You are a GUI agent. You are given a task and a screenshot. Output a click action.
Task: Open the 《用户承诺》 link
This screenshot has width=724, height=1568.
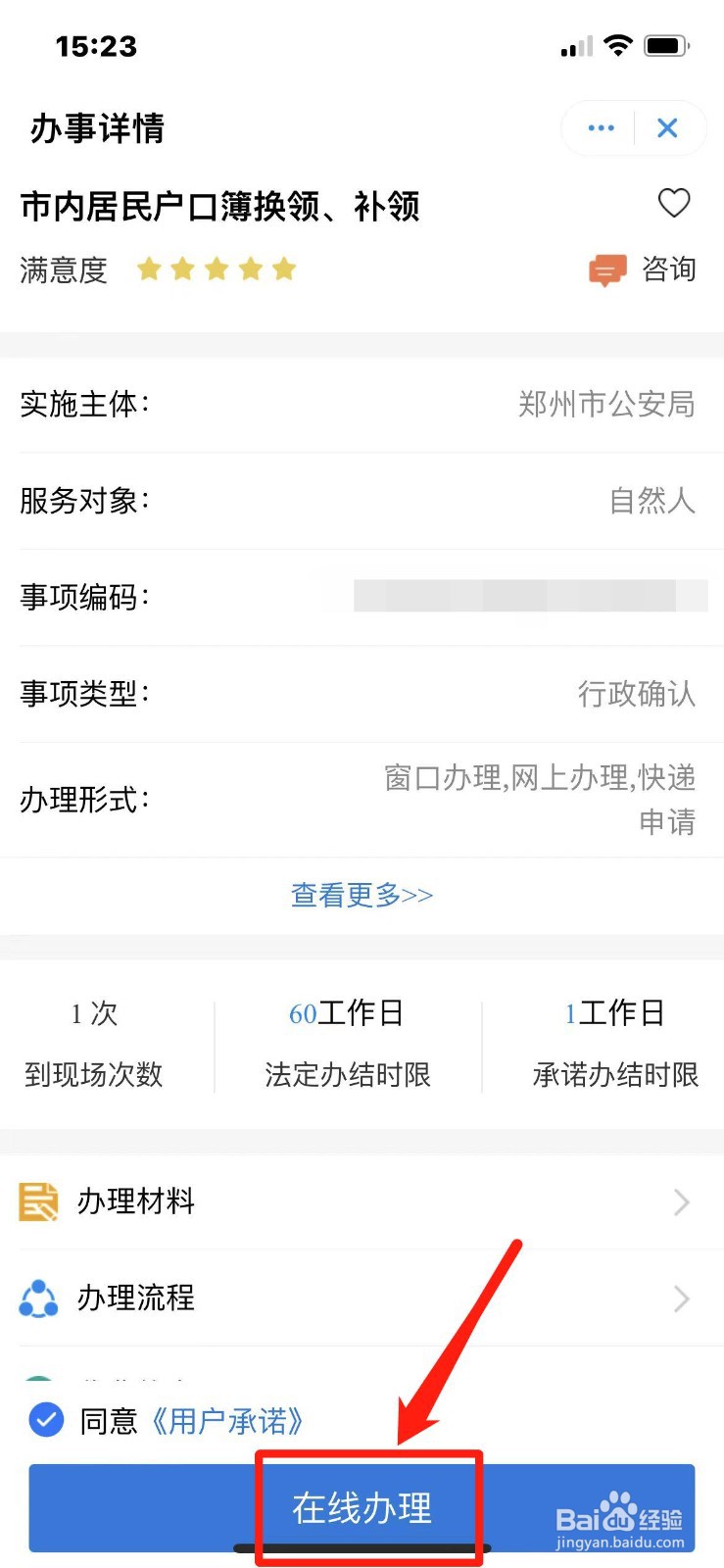coord(227,1420)
